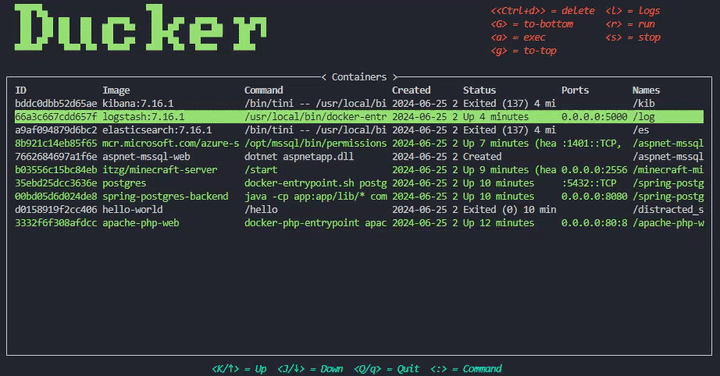Click the kibana:7.16.1 image entry
The height and width of the screenshot is (376, 720).
(x=138, y=103)
